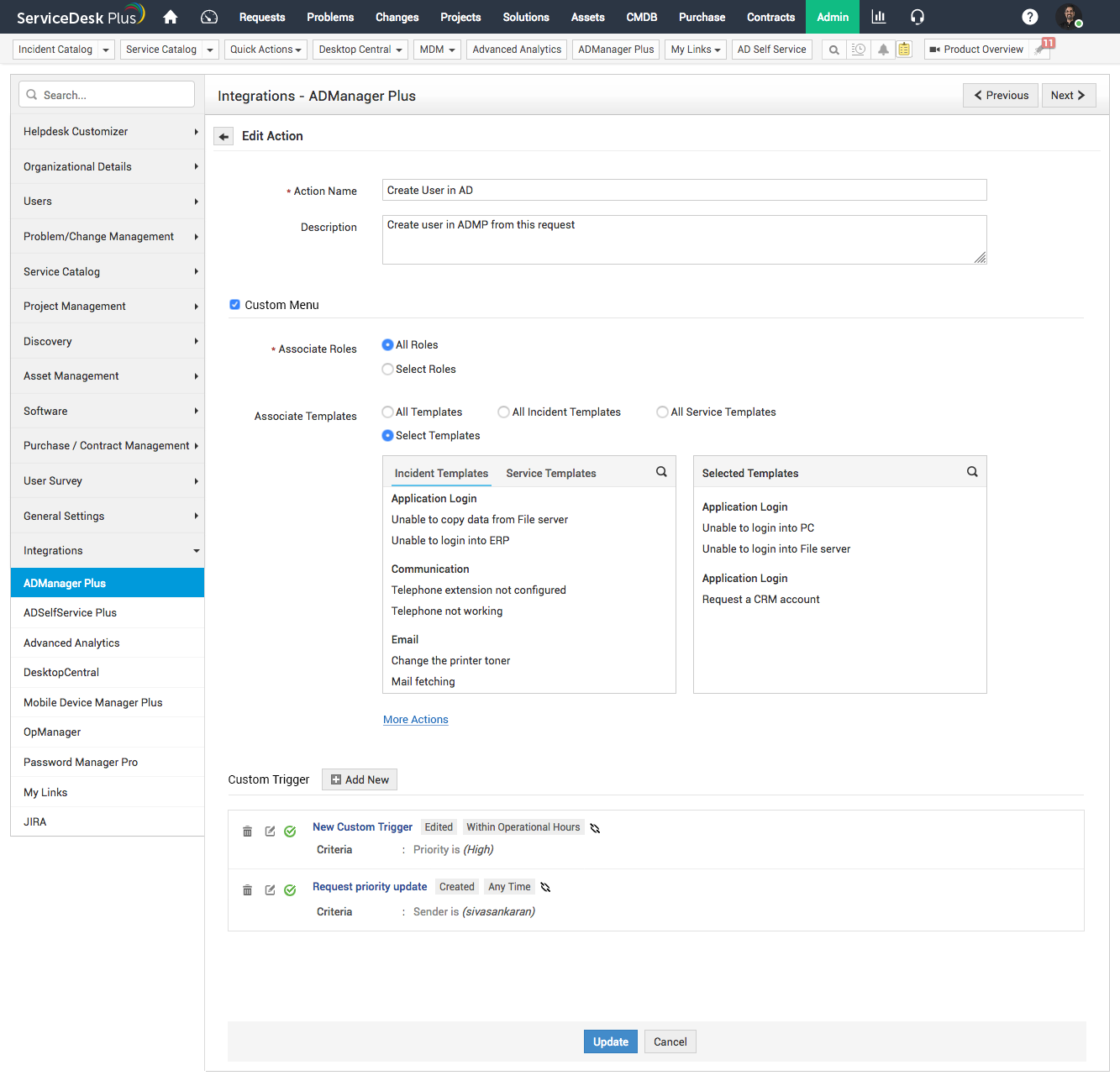Go back using the Edit Action arrow
Image resolution: width=1120 pixels, height=1086 pixels.
(x=223, y=136)
